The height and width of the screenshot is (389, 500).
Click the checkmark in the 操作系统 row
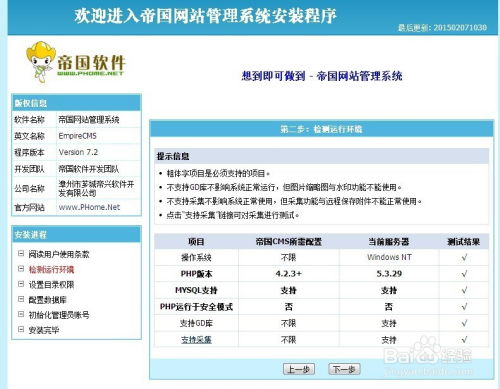point(464,257)
